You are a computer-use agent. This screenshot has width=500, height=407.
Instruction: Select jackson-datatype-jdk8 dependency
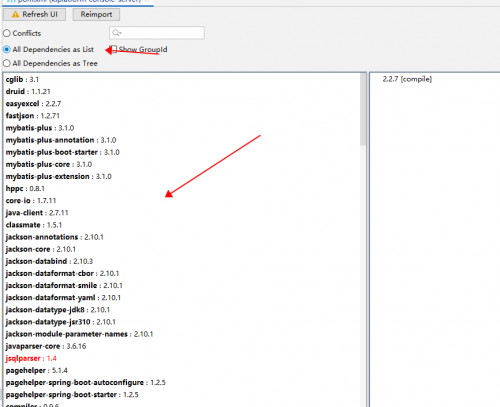[58, 310]
